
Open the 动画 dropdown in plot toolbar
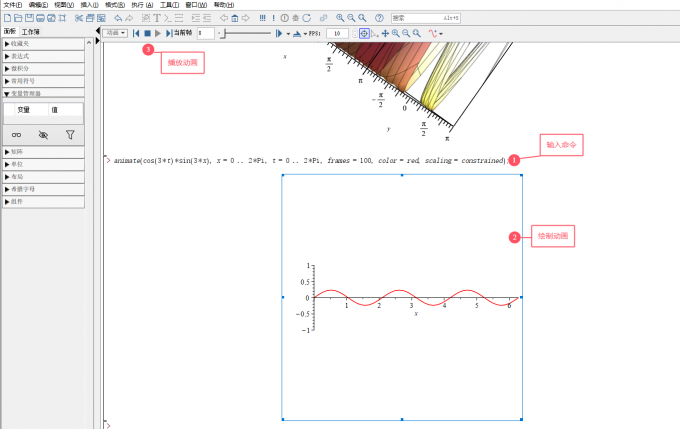[x=115, y=33]
